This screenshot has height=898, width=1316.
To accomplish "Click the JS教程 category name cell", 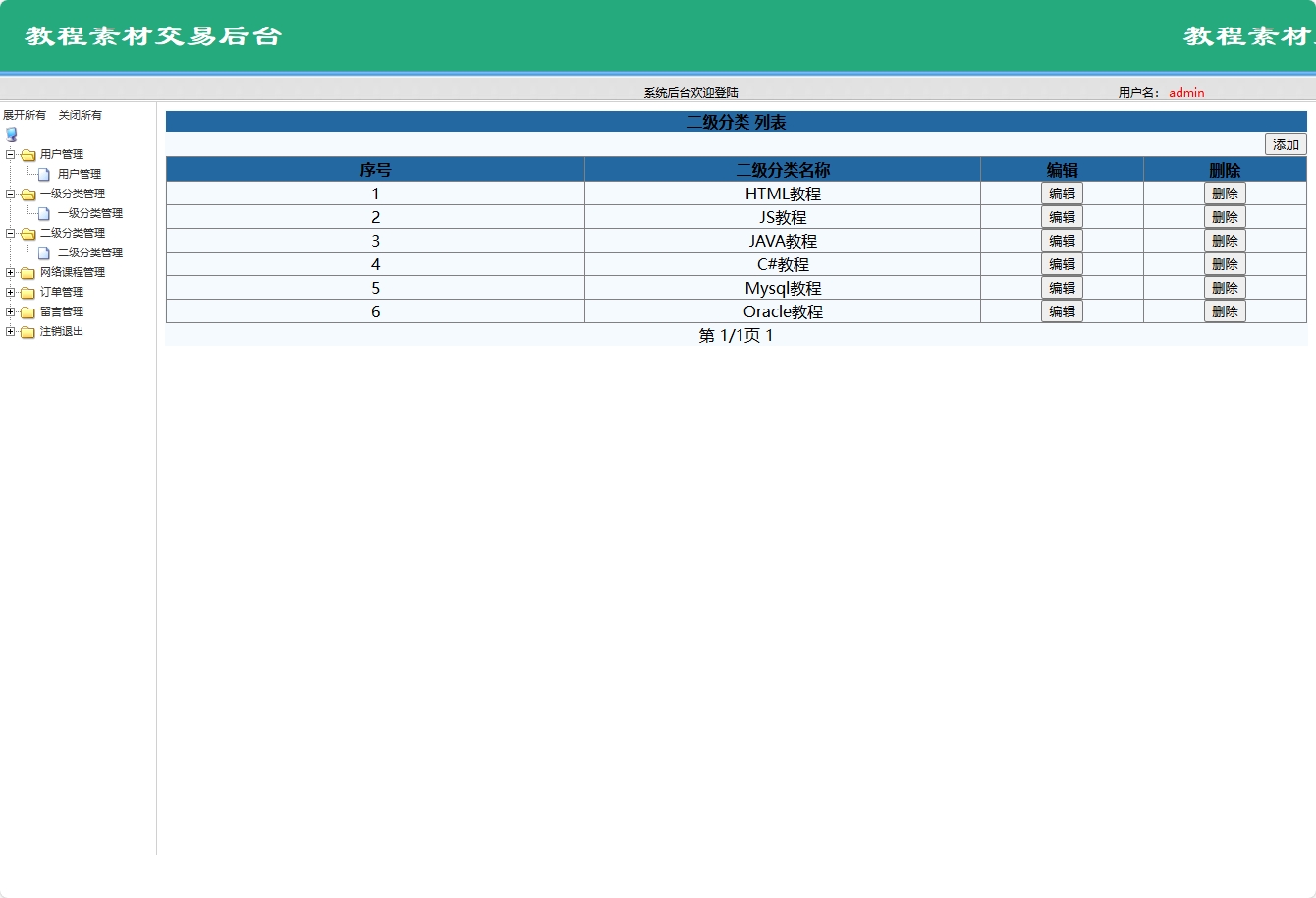I will pos(783,217).
